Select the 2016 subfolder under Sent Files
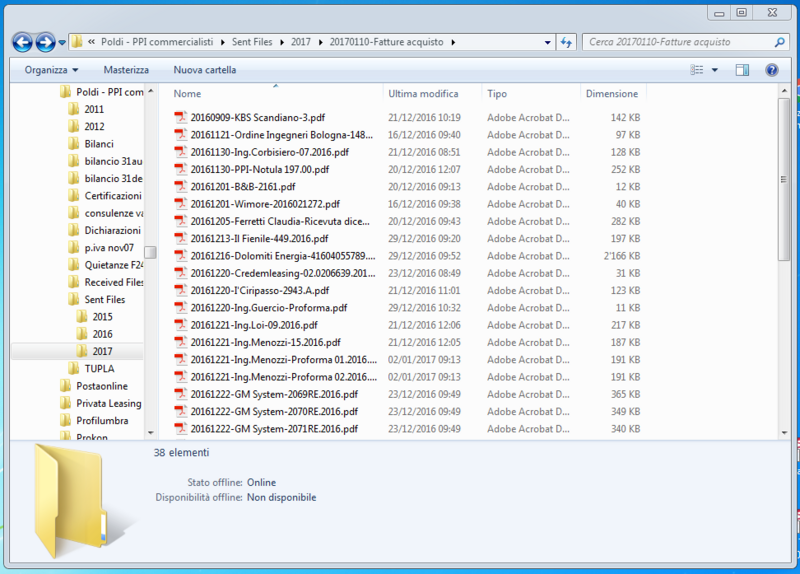The image size is (800, 574). (x=102, y=334)
